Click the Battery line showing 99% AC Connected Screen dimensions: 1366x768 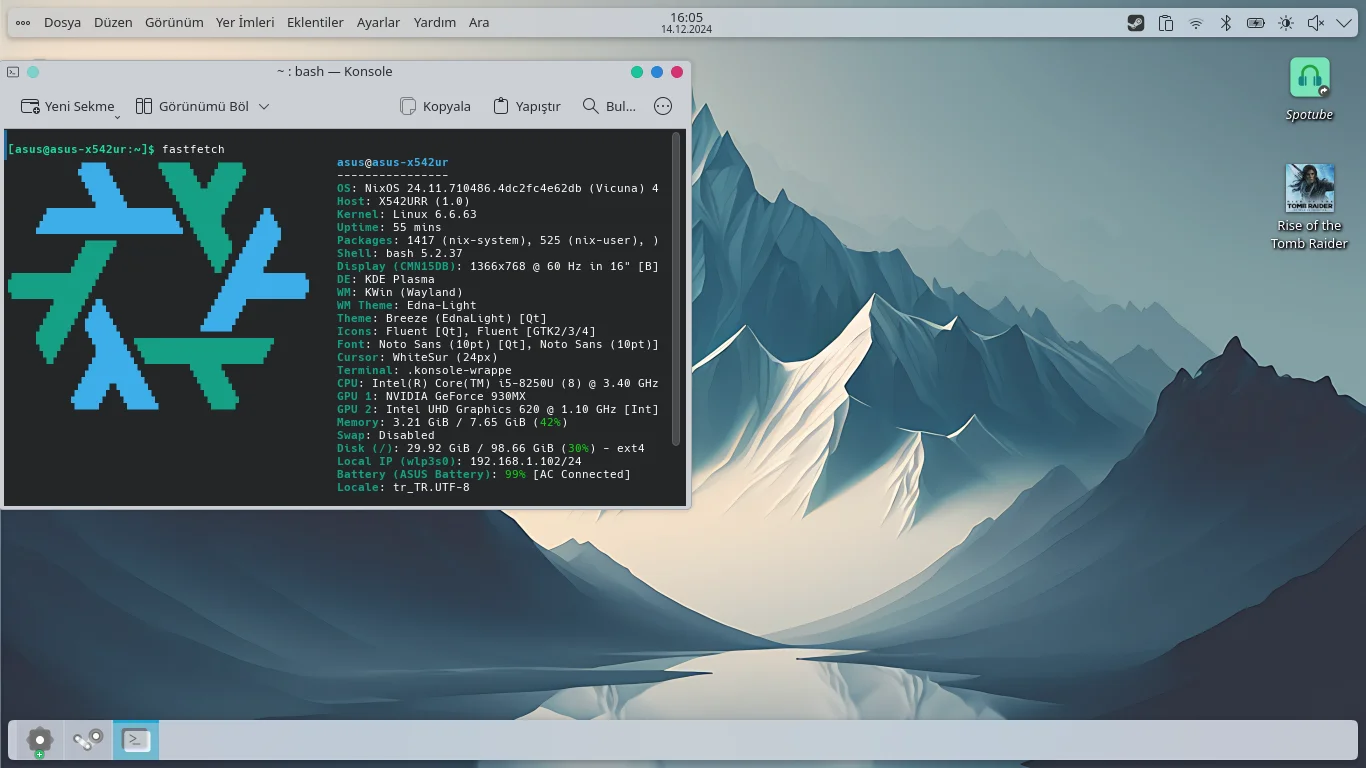coord(484,474)
